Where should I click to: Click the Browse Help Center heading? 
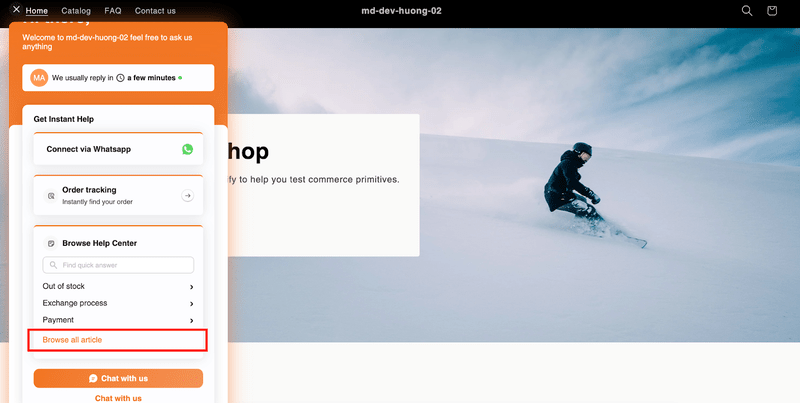[x=99, y=243]
